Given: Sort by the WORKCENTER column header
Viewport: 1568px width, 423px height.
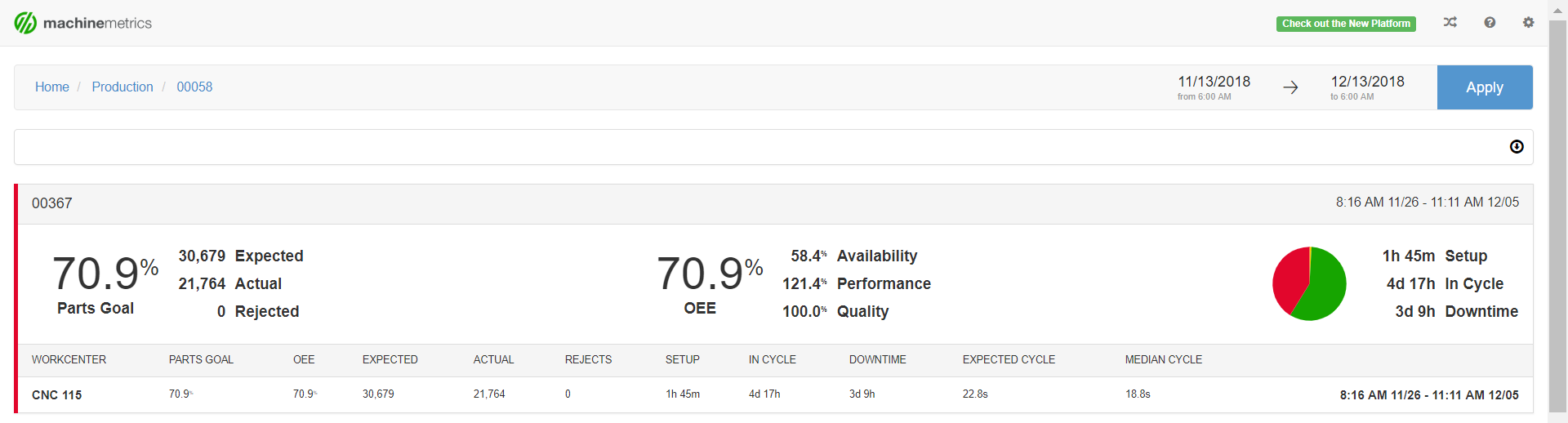Looking at the screenshot, I should pyautogui.click(x=69, y=359).
